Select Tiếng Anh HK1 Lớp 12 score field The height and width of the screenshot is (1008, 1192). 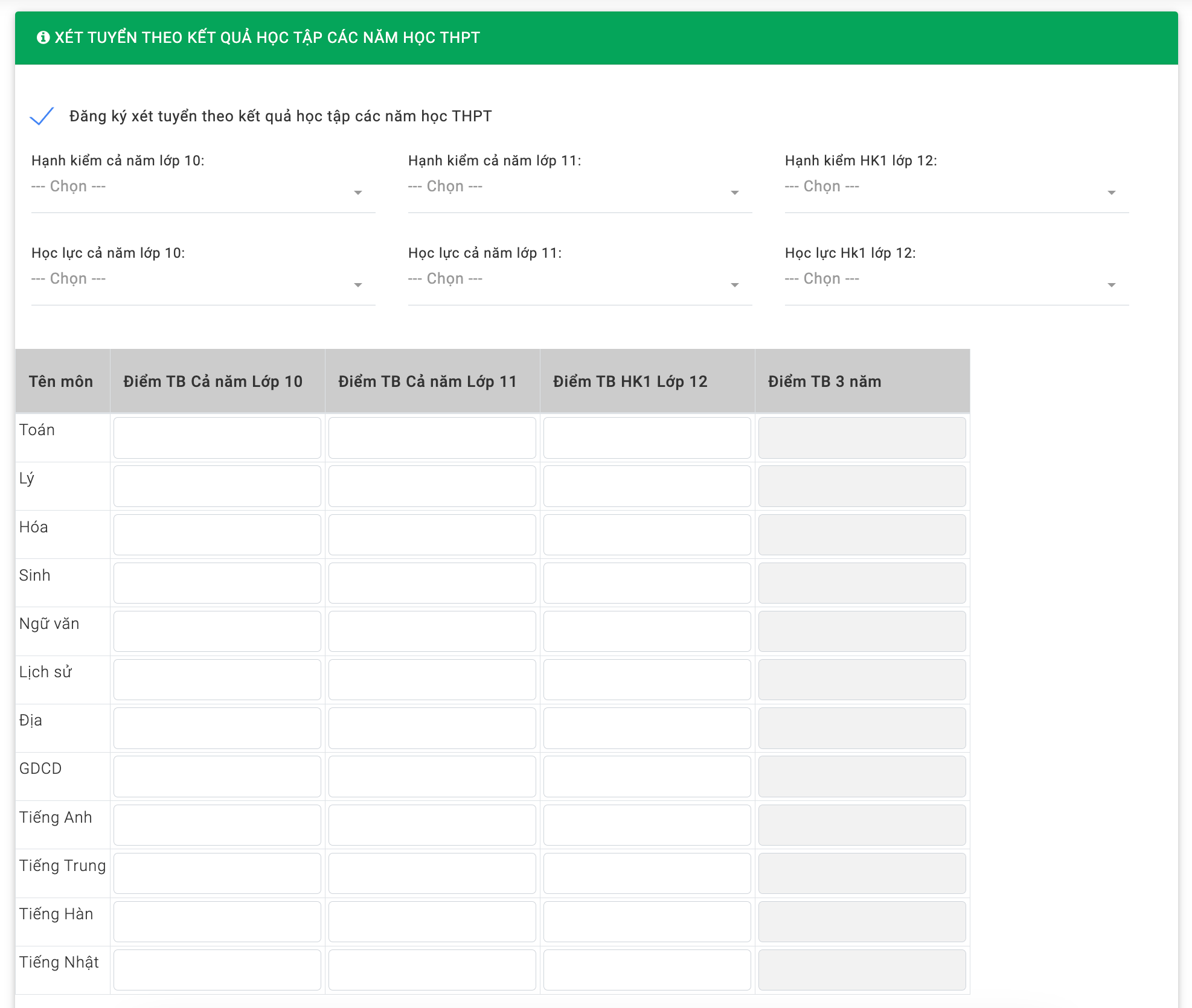click(647, 825)
